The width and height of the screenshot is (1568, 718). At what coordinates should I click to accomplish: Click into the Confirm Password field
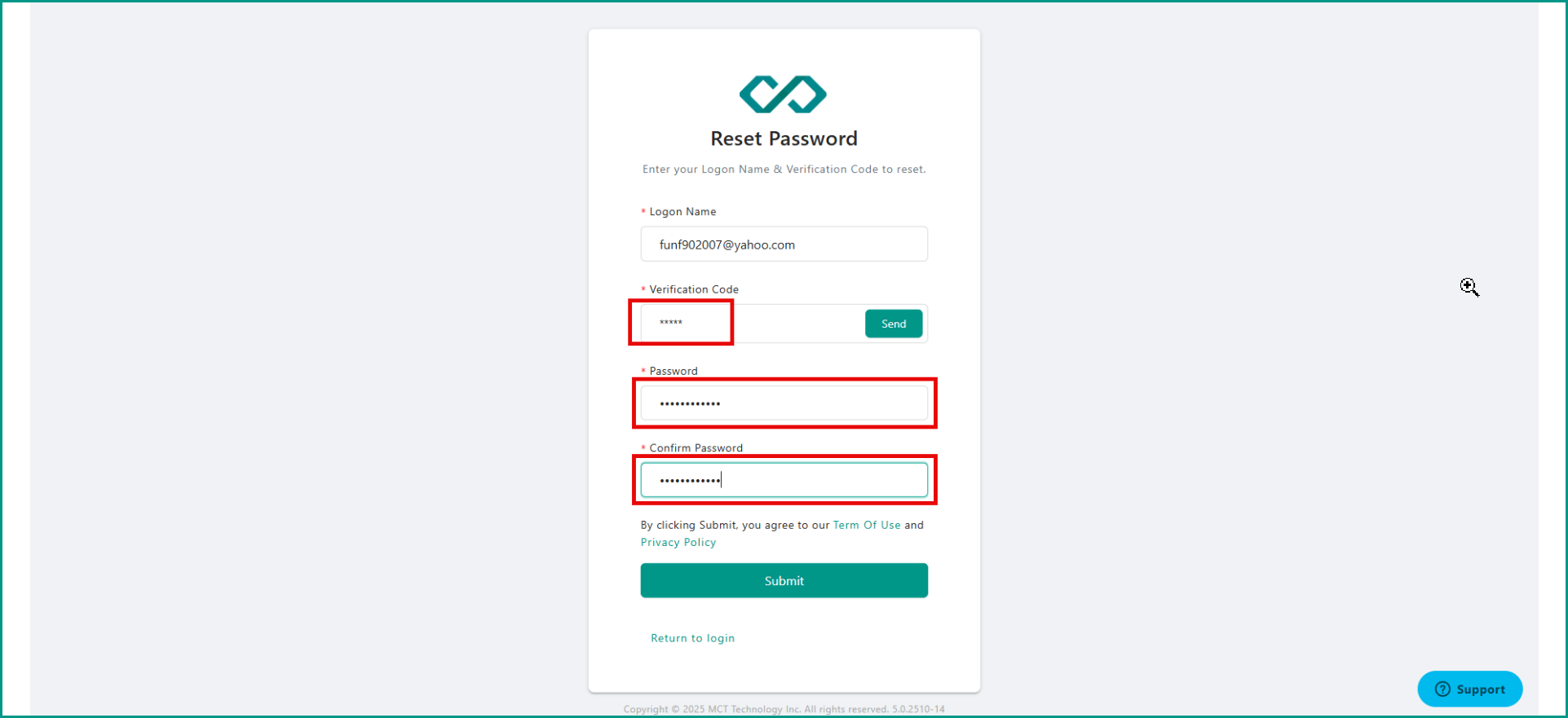[784, 480]
